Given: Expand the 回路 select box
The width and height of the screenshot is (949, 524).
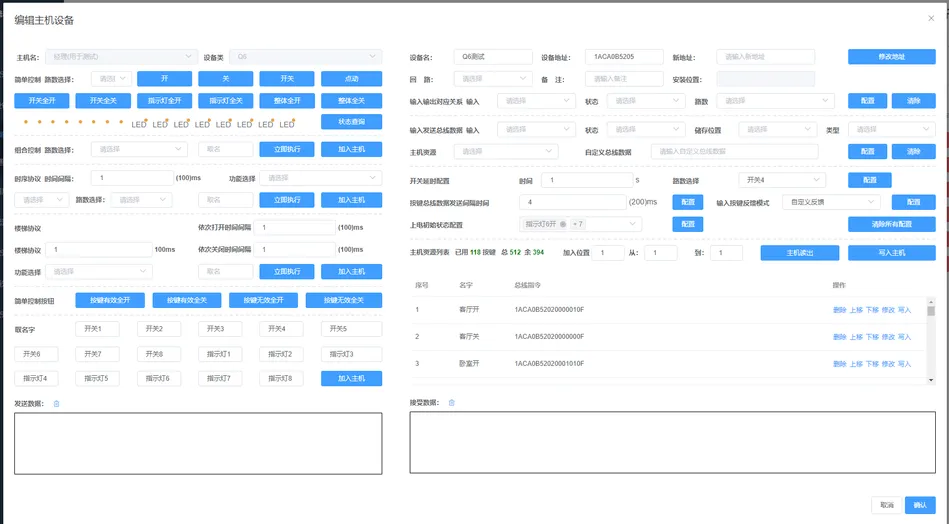Looking at the screenshot, I should tap(493, 79).
